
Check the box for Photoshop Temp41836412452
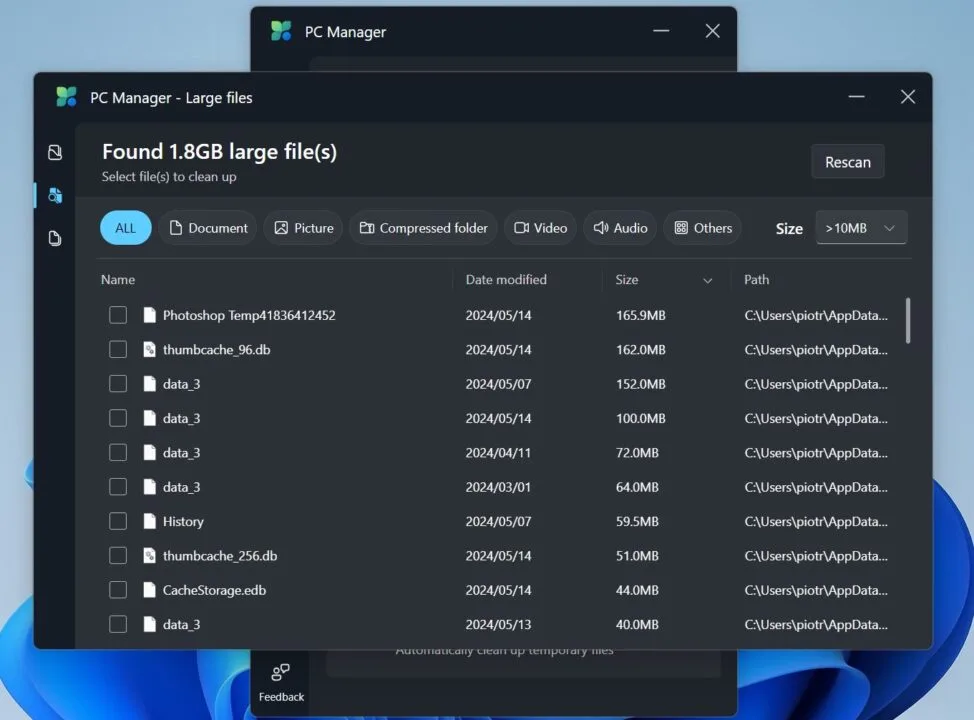[118, 315]
